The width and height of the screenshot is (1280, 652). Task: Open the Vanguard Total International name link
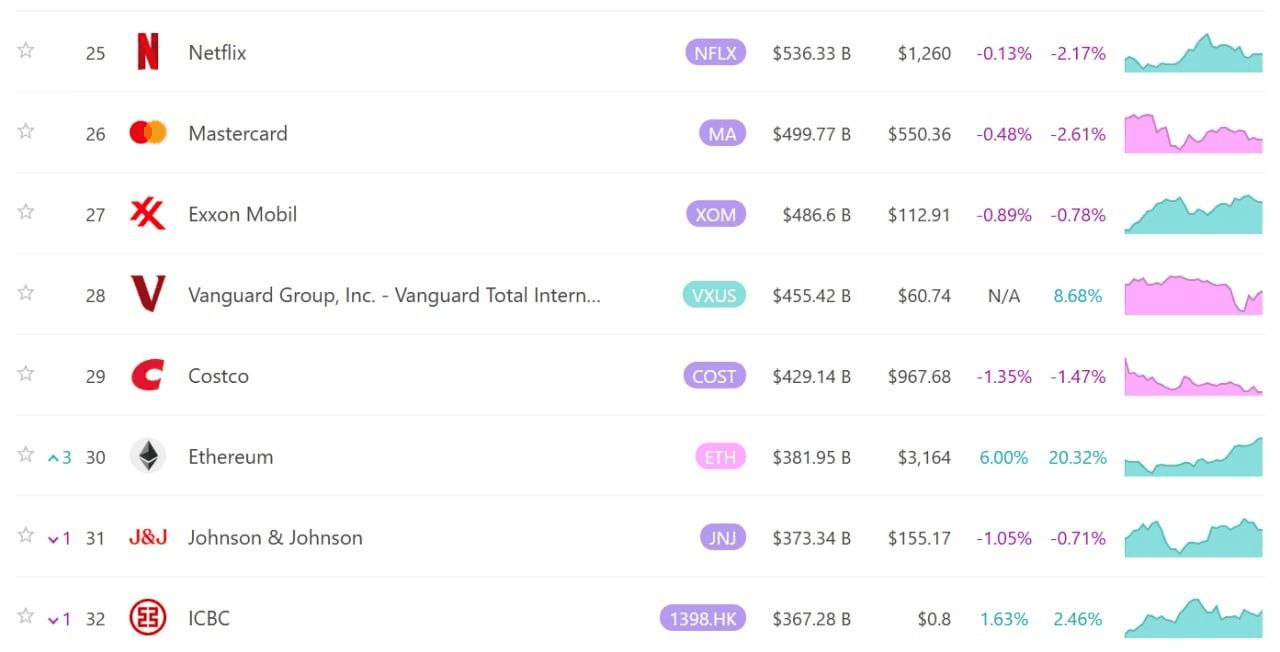tap(394, 295)
